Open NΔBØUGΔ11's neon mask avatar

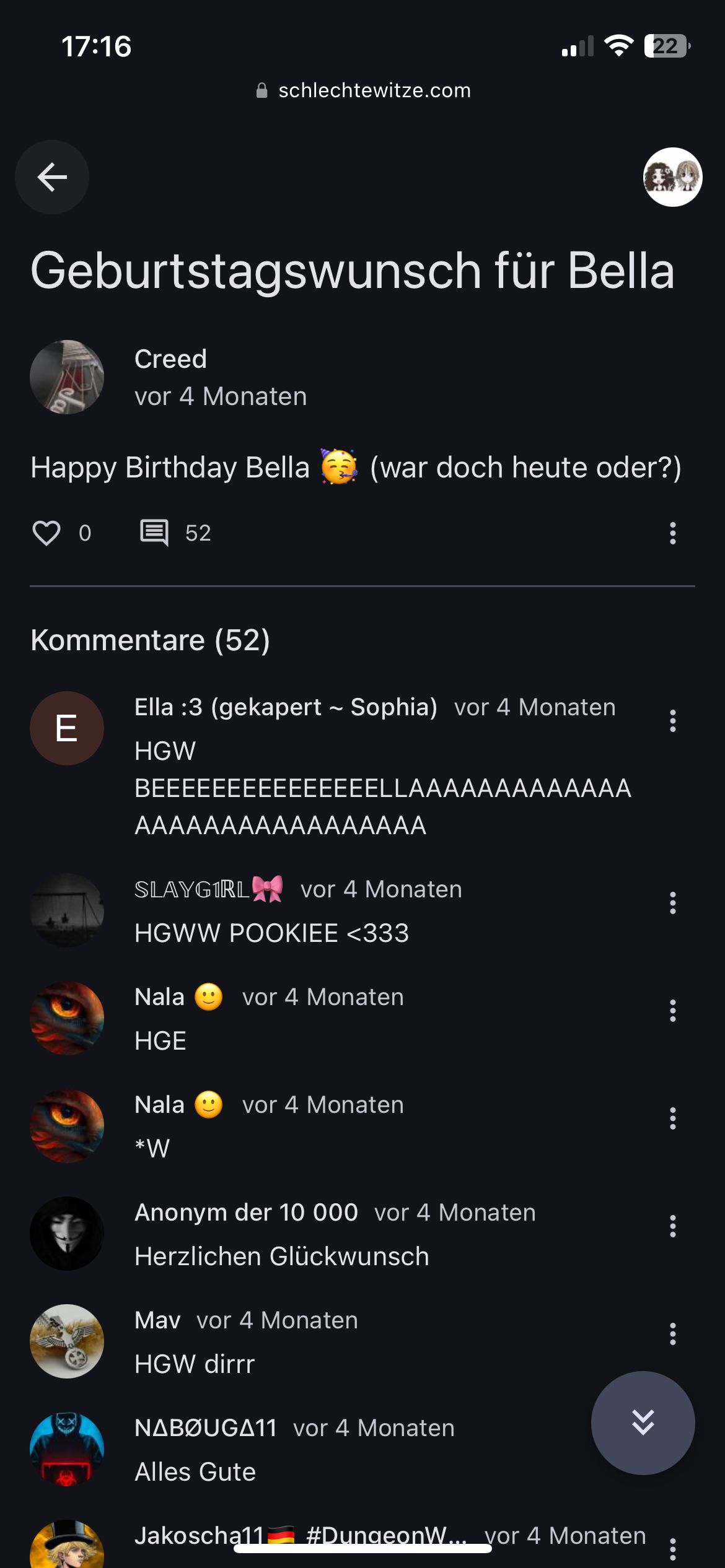67,1449
